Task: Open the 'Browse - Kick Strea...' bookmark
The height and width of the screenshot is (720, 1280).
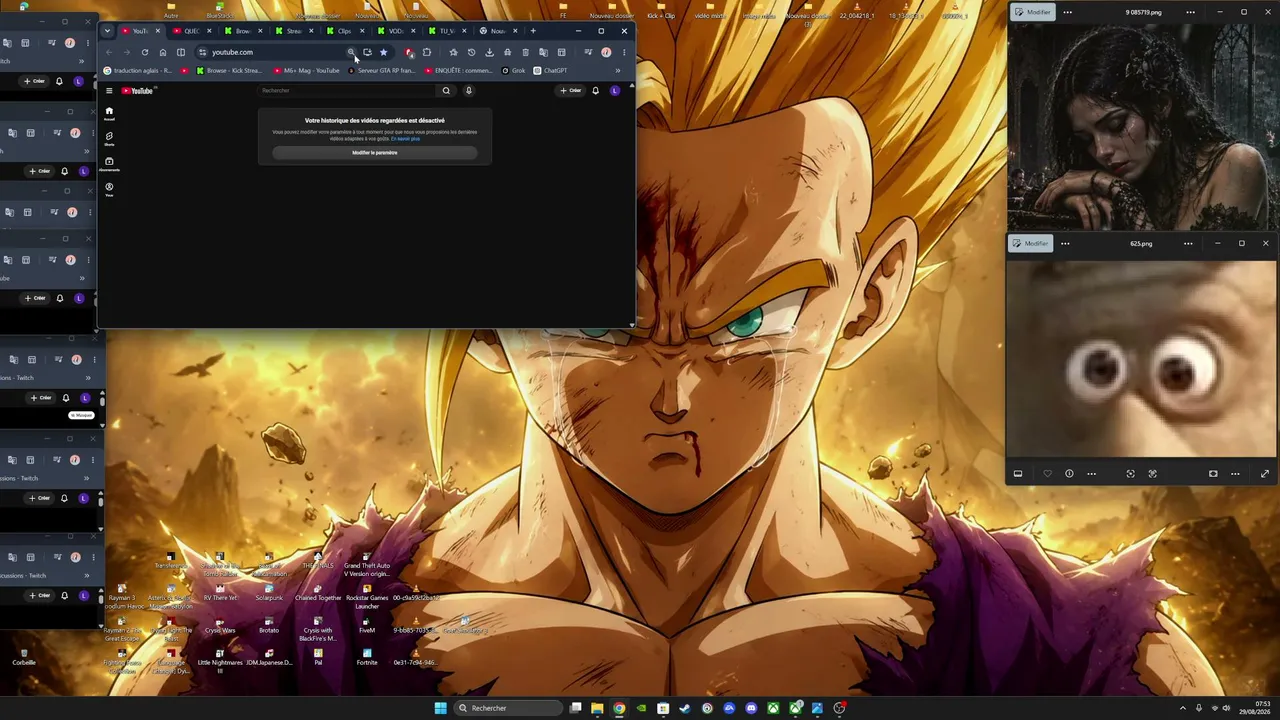Action: click(x=229, y=71)
